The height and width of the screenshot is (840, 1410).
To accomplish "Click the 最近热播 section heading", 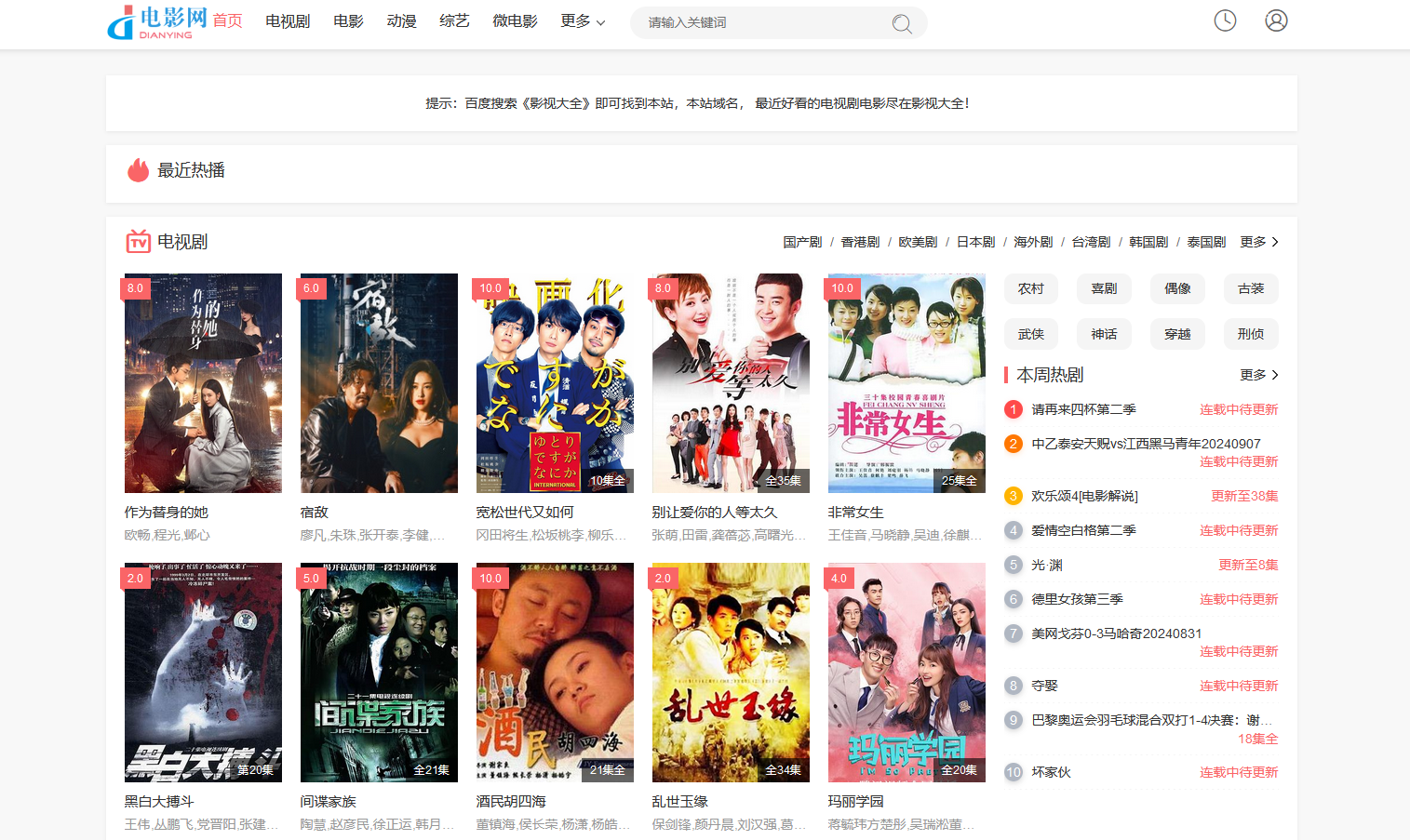I will 191,170.
